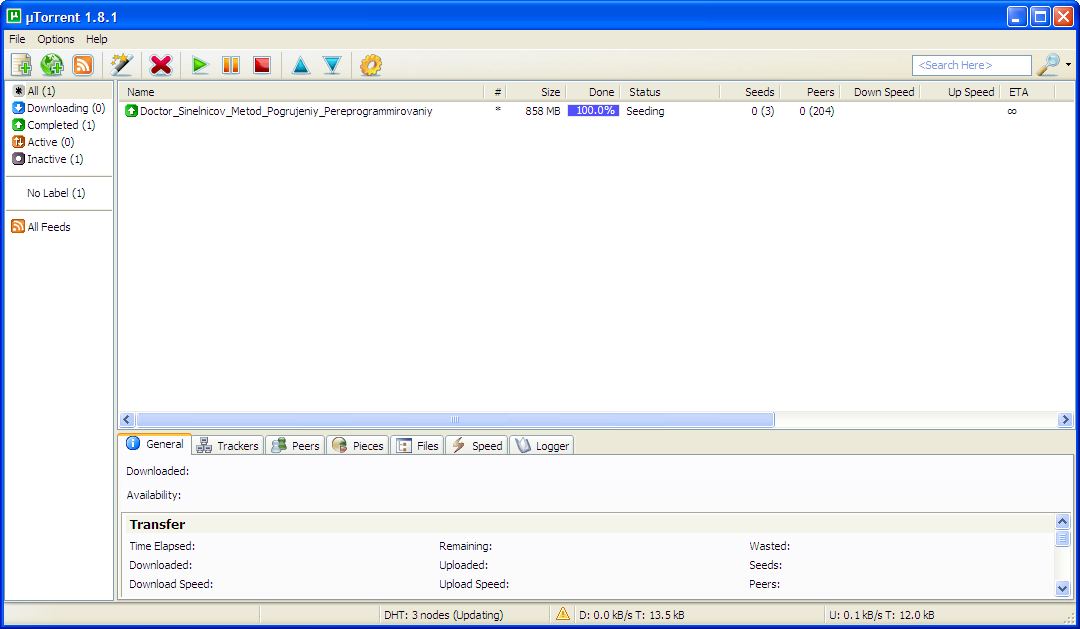The image size is (1080, 629).
Task: Click Move Down Queue arrow icon
Action: click(332, 65)
